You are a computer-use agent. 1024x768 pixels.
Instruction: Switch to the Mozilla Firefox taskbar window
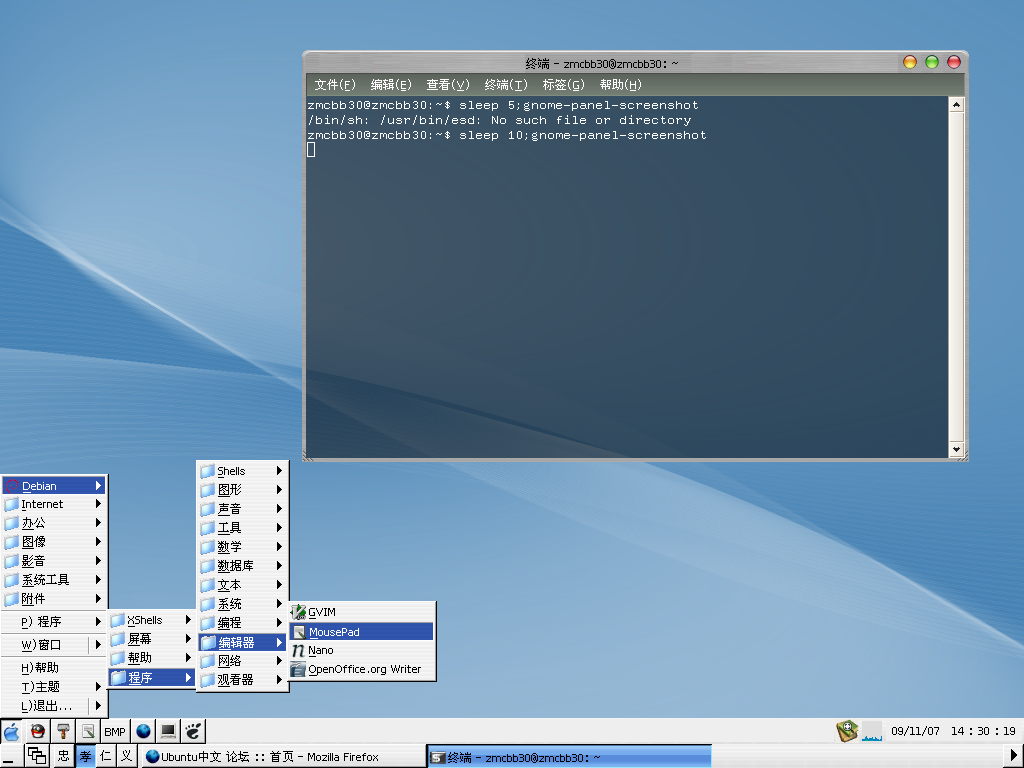coord(283,756)
